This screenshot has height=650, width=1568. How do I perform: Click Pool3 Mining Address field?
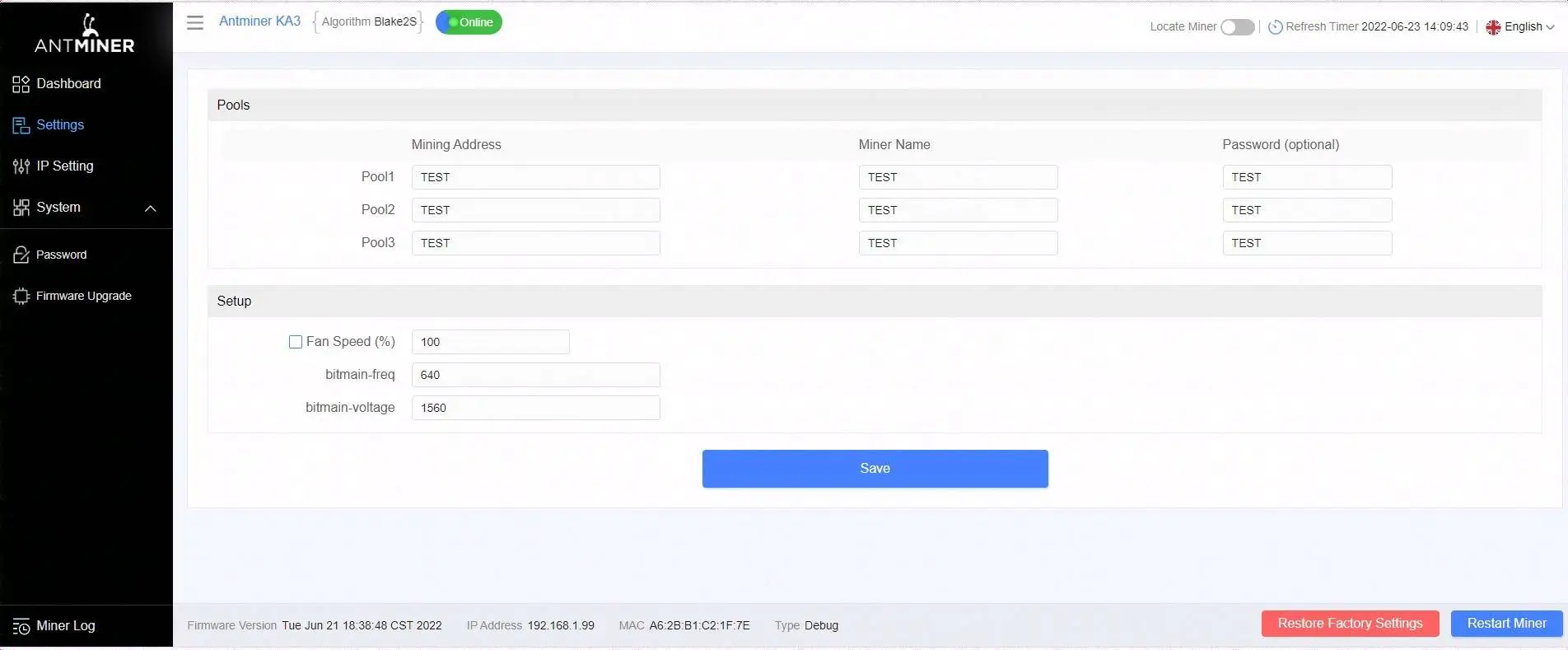[x=535, y=243]
